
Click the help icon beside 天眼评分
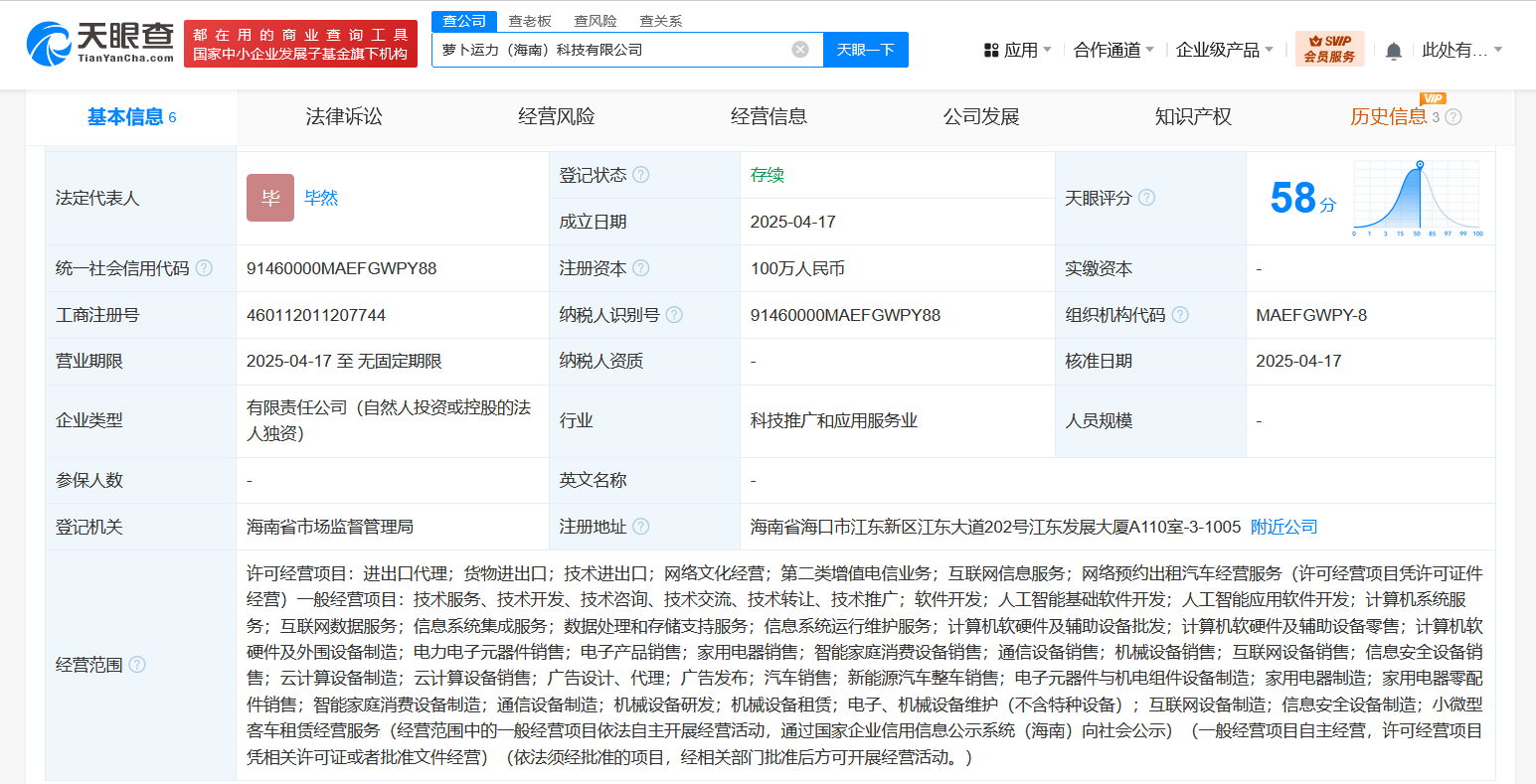point(1146,198)
